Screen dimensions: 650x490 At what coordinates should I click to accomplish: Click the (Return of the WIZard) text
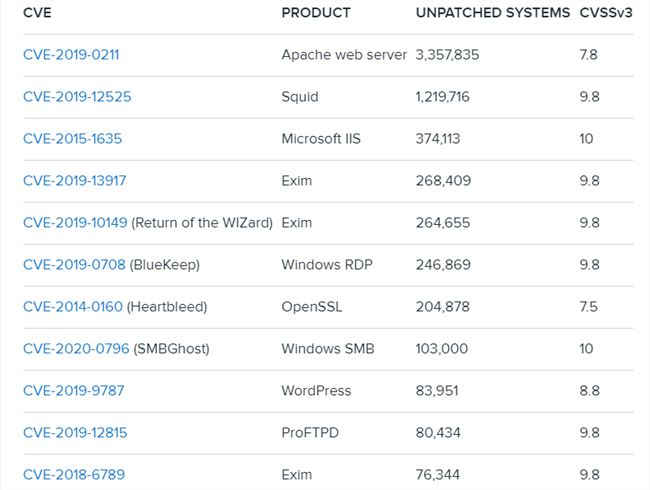(202, 223)
